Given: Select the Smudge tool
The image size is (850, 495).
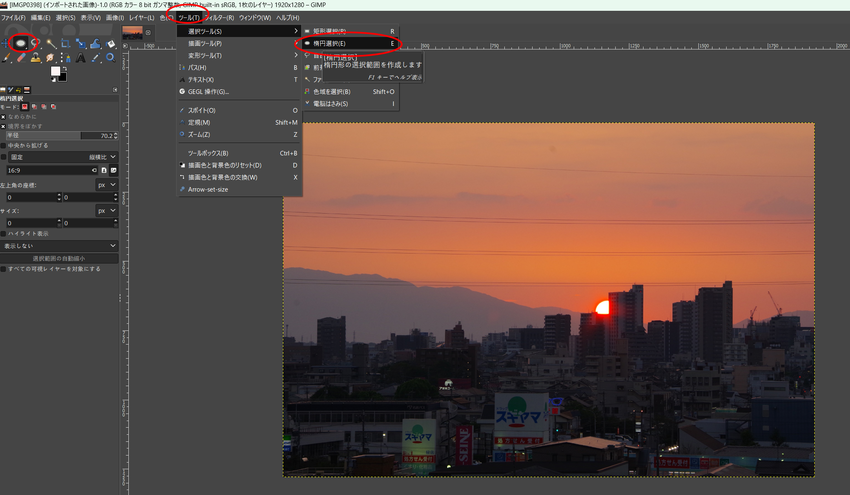Looking at the screenshot, I should [x=50, y=57].
